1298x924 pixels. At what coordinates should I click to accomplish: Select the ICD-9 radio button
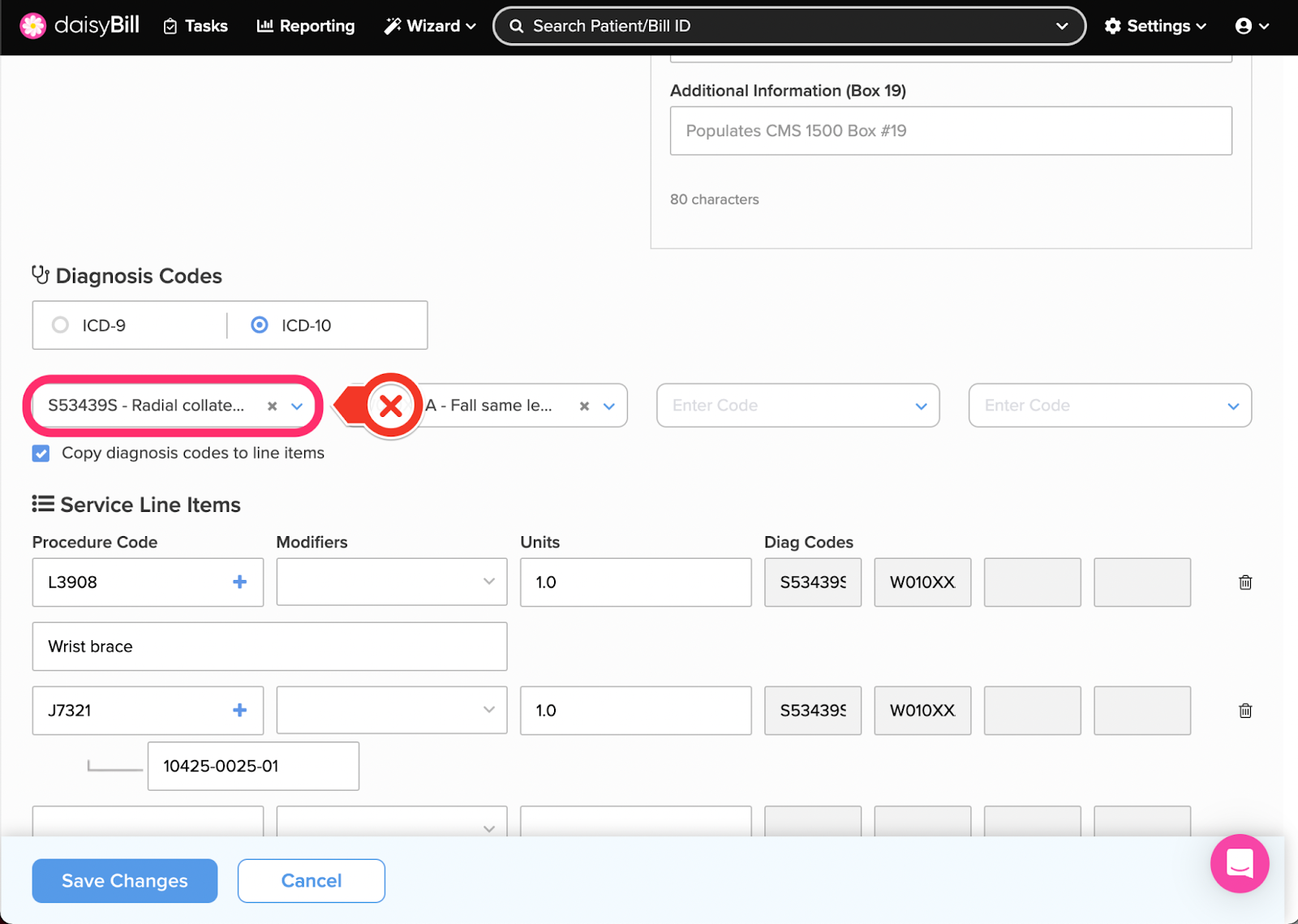click(x=61, y=325)
